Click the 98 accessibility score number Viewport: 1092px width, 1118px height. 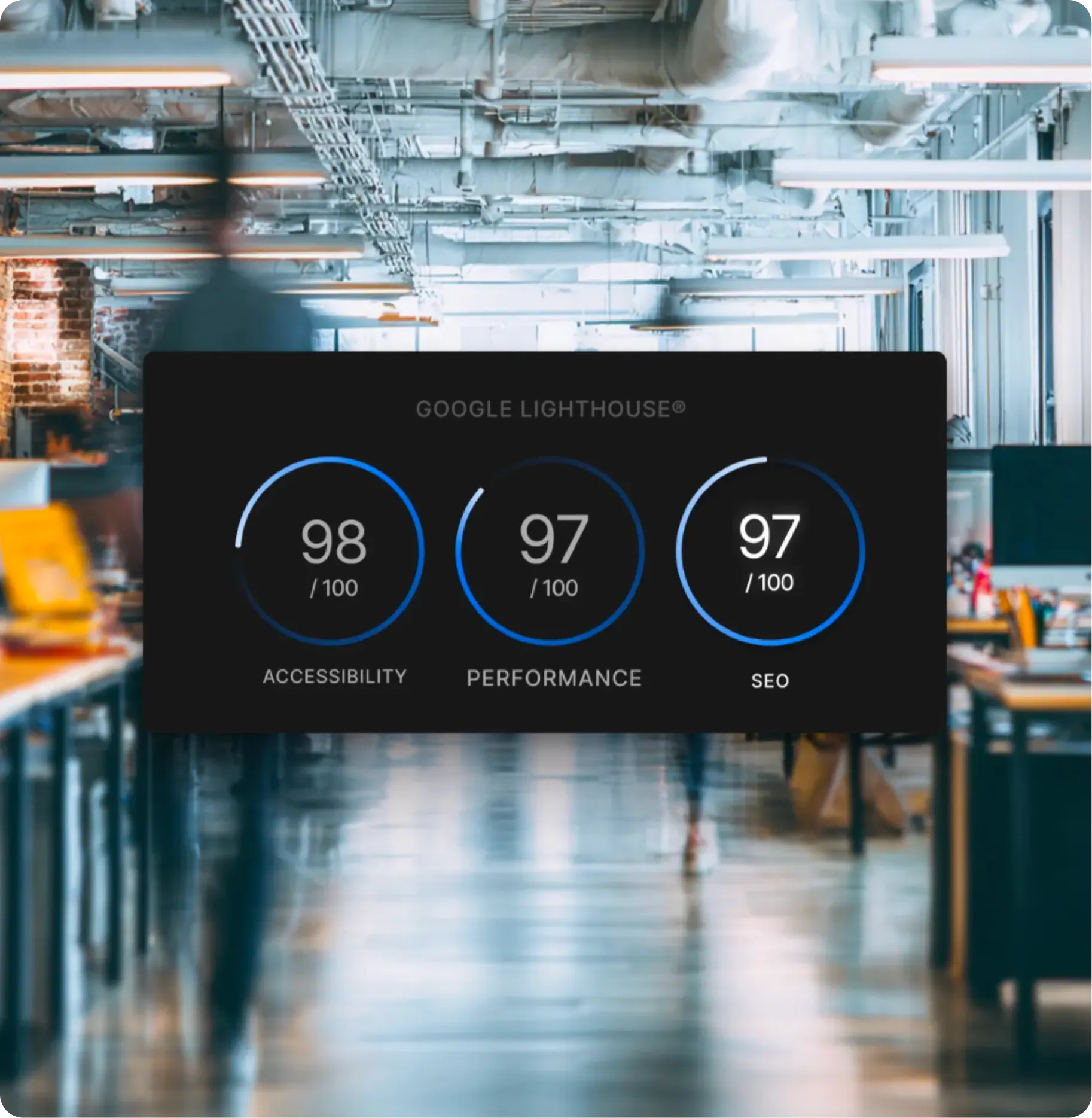pyautogui.click(x=334, y=541)
